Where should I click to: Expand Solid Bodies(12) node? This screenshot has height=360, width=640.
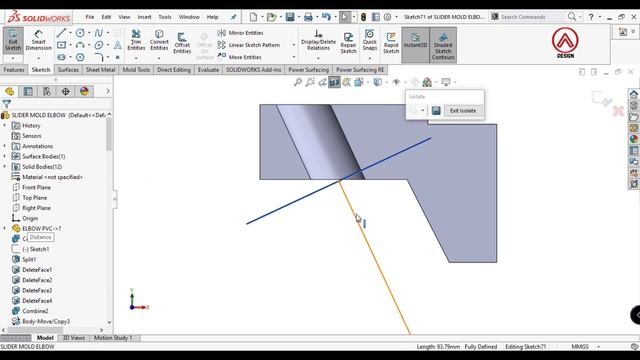point(4,167)
